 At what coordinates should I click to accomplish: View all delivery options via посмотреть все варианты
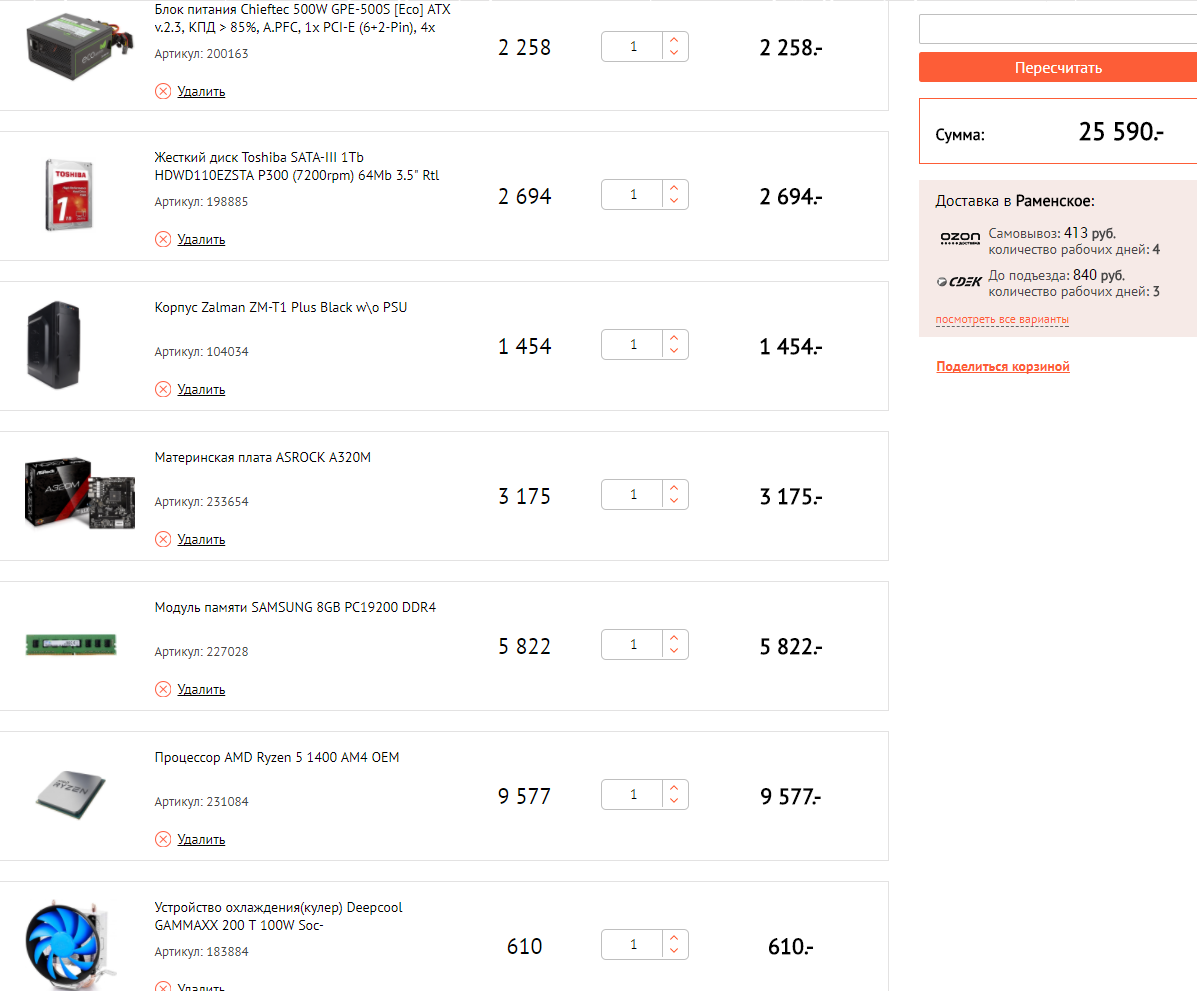(1002, 320)
